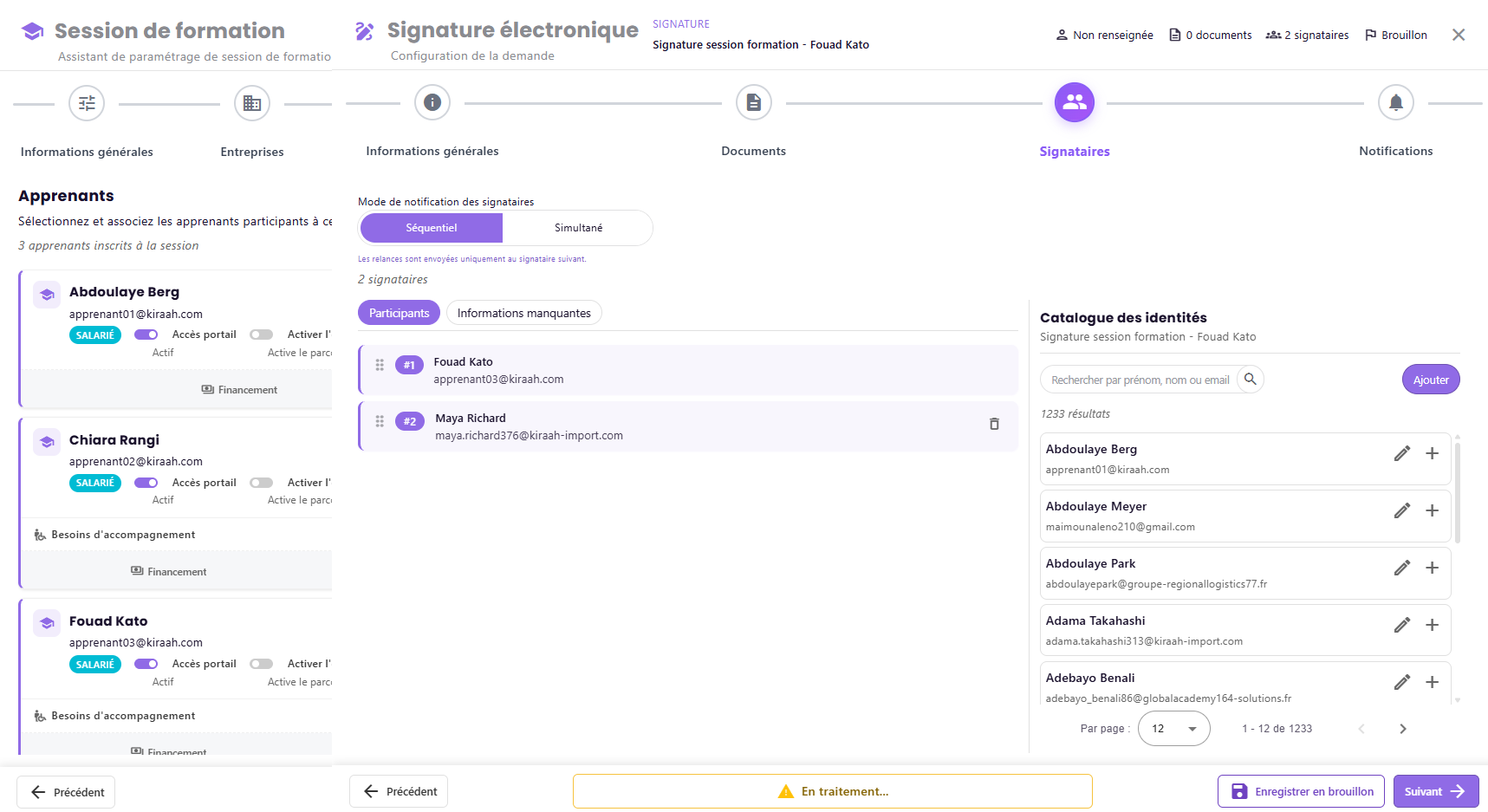Viewport: 1488px width, 812px height.
Task: Delete signer Maya Richard with trash icon
Action: coord(994,424)
